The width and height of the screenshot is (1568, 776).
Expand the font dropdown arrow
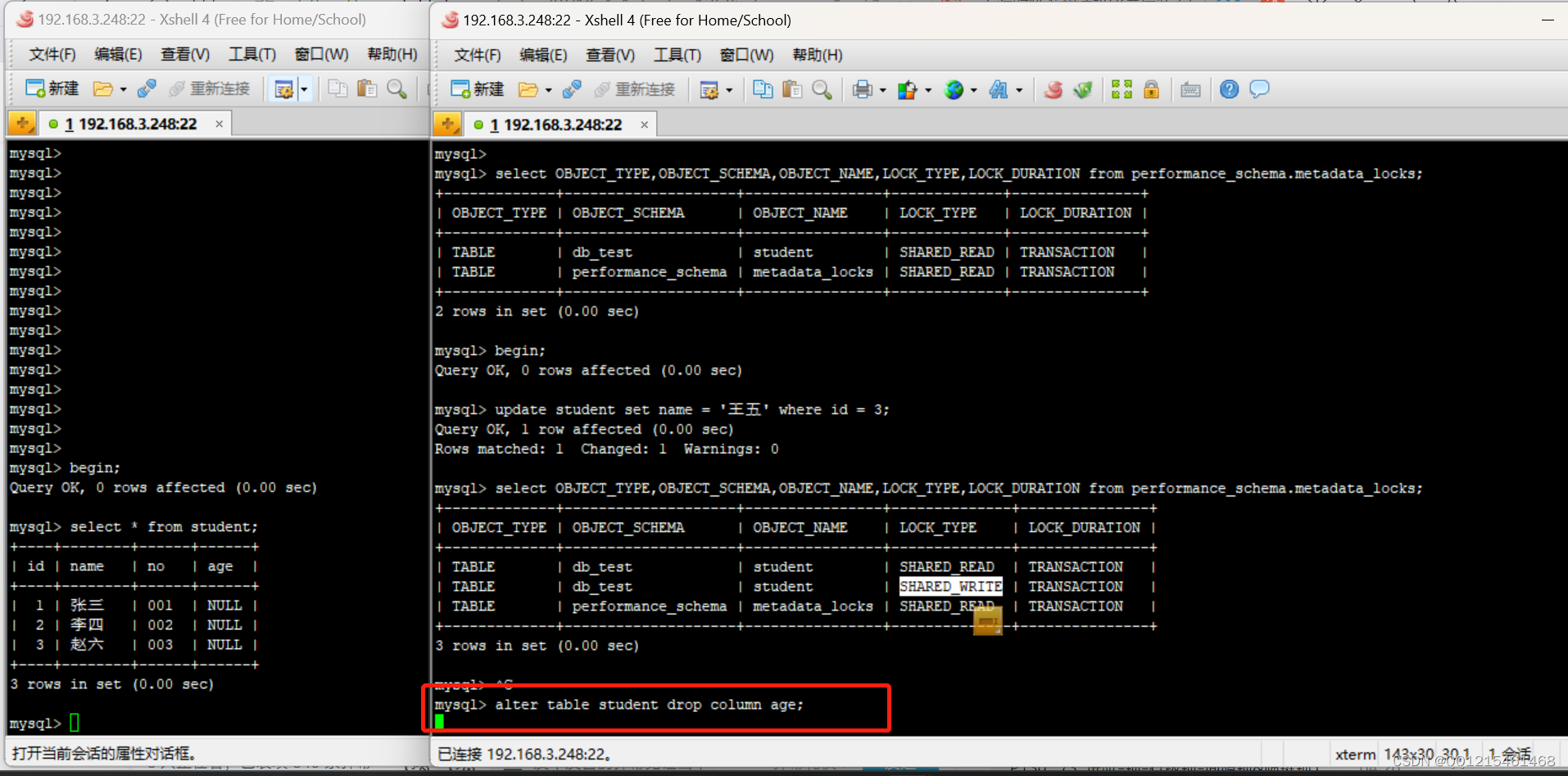coord(1019,90)
